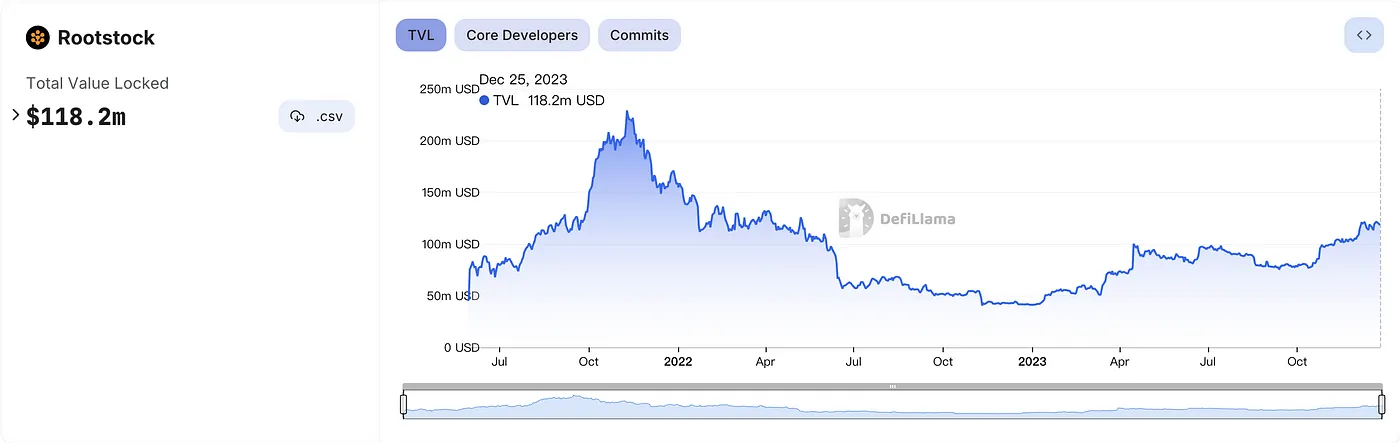Click the 250m USD axis label
Image resolution: width=1400 pixels, height=443 pixels.
(x=449, y=89)
